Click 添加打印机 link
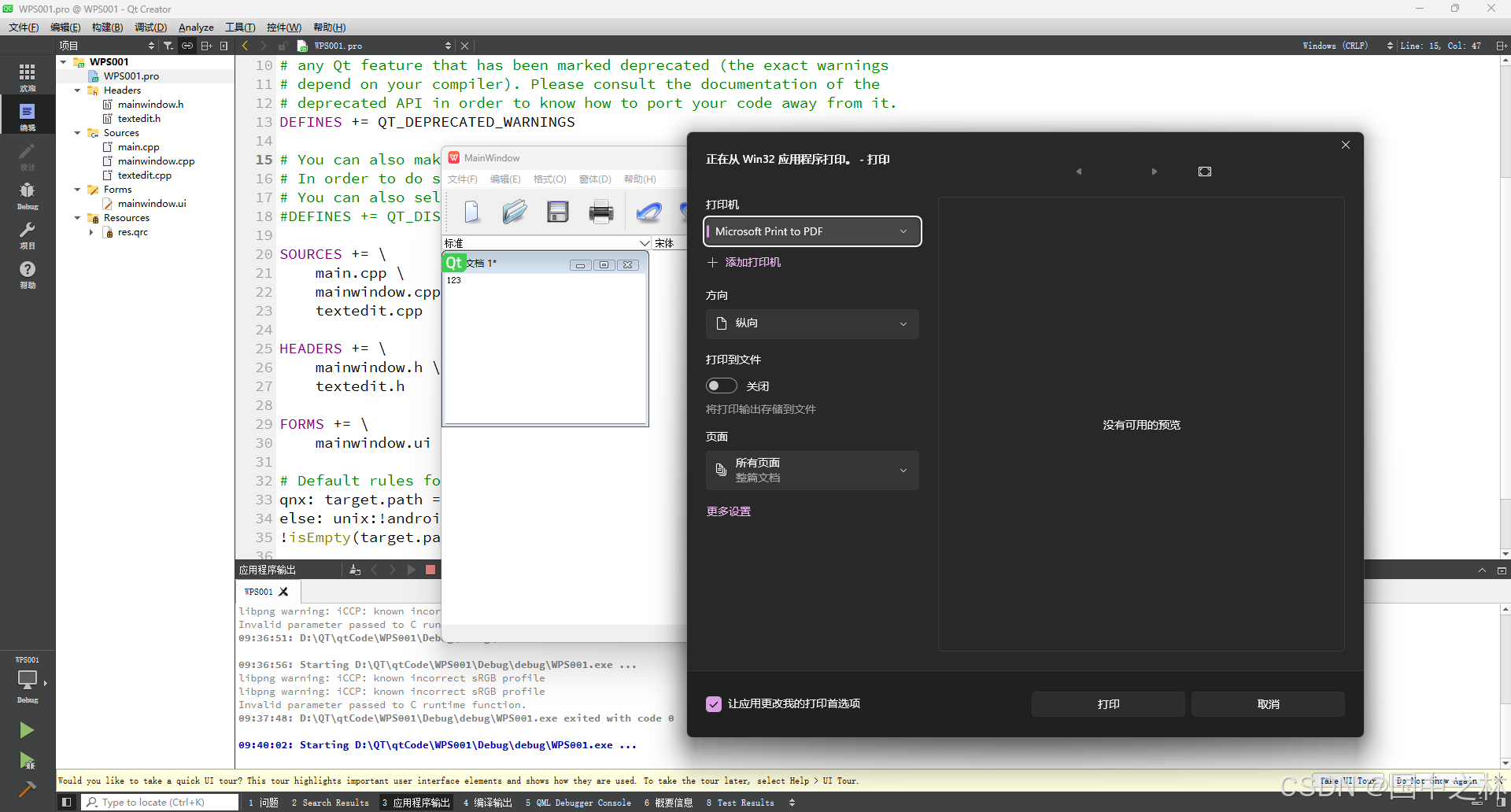This screenshot has width=1511, height=812. pyautogui.click(x=744, y=262)
